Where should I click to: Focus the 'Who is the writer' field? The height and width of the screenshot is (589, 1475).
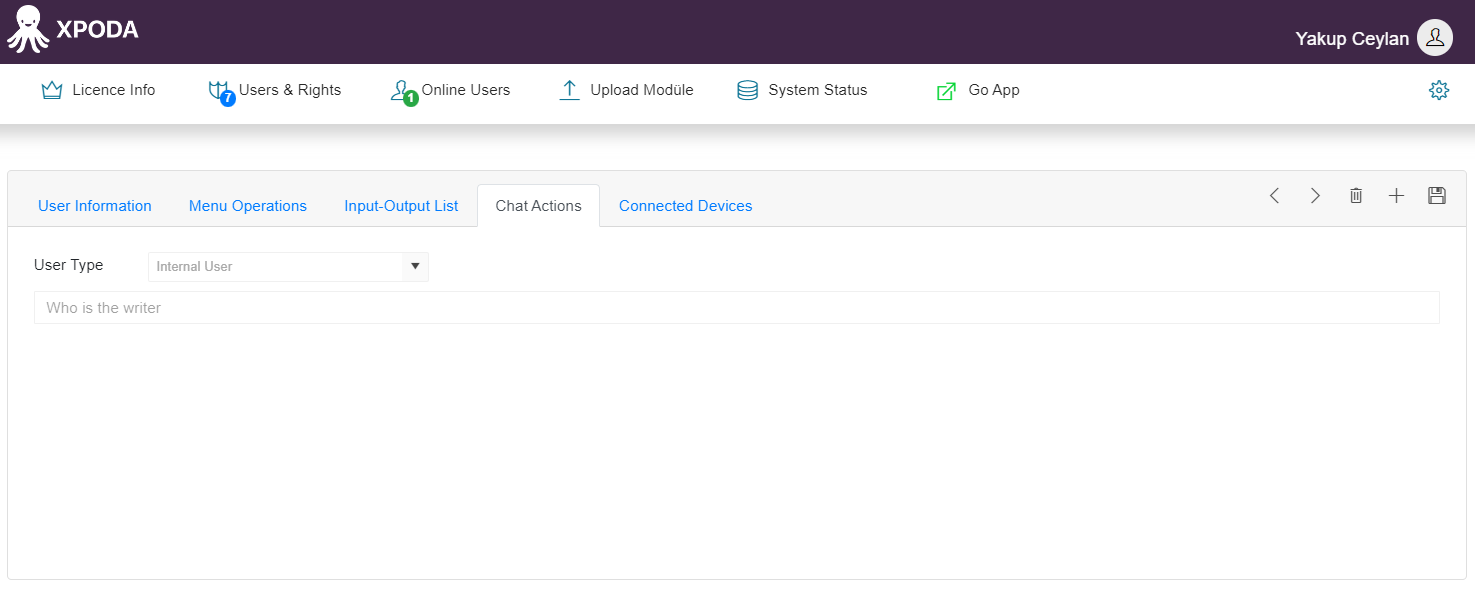tap(737, 308)
